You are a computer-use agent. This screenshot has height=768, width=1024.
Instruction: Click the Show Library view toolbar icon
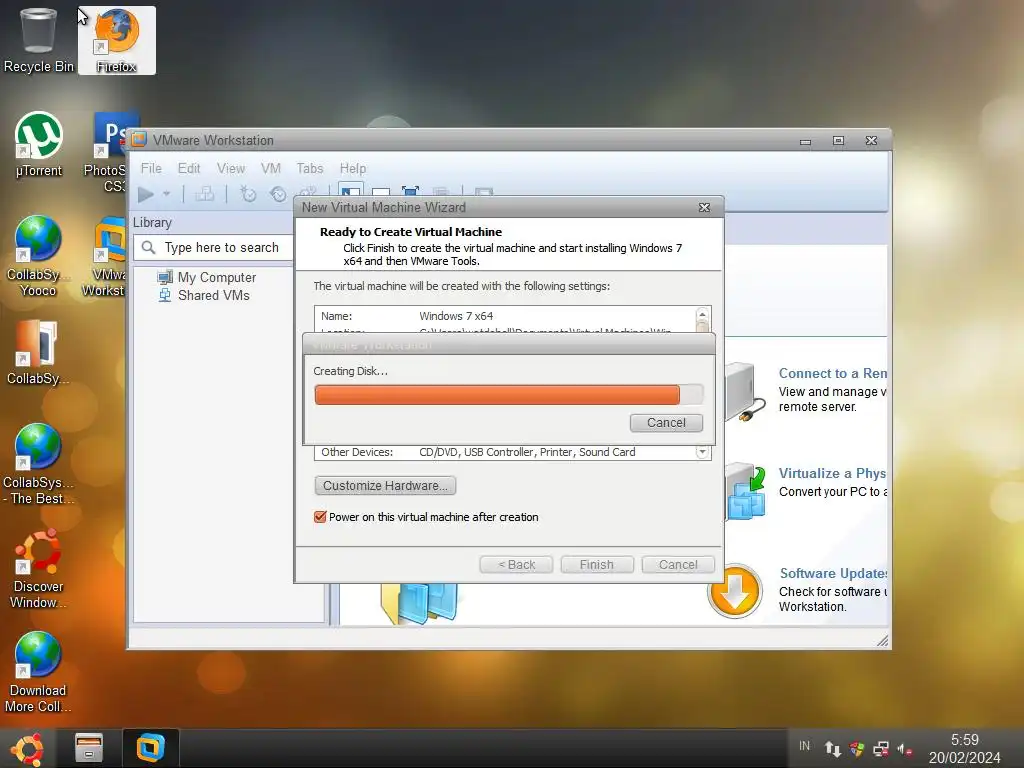pos(351,191)
